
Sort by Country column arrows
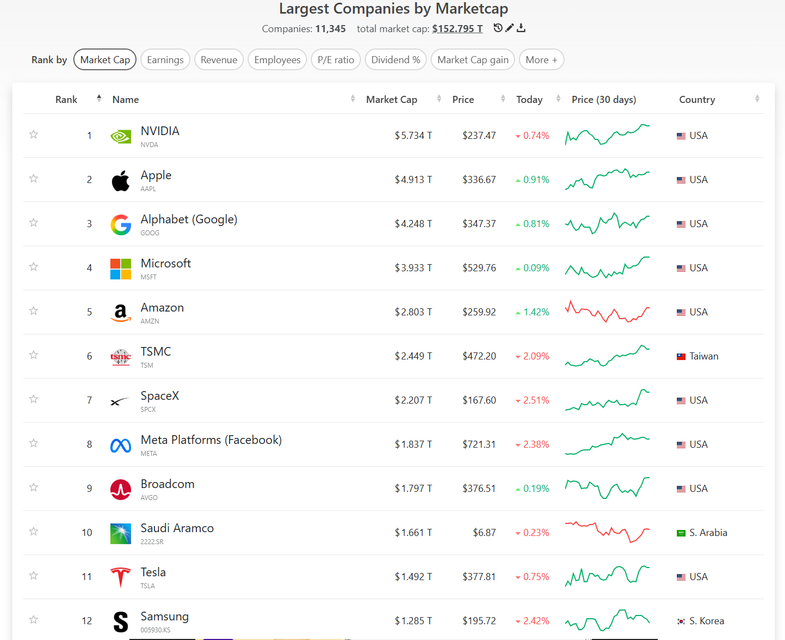pos(757,98)
